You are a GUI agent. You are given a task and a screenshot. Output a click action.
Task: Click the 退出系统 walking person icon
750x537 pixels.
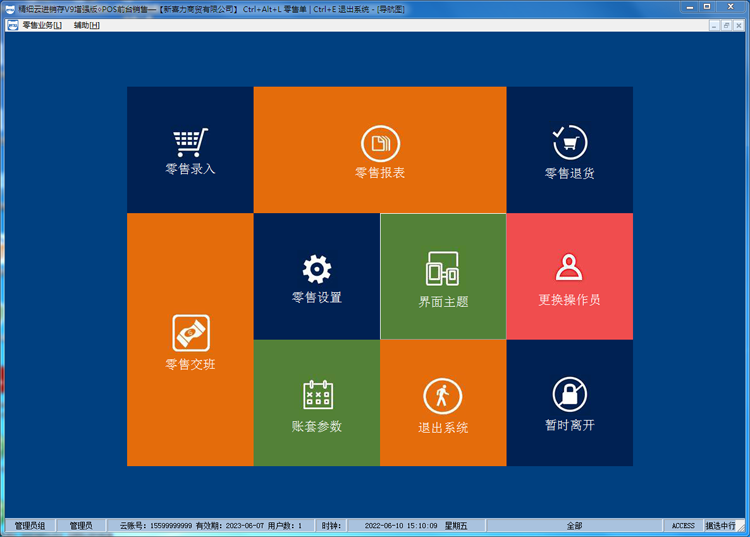[x=443, y=396]
